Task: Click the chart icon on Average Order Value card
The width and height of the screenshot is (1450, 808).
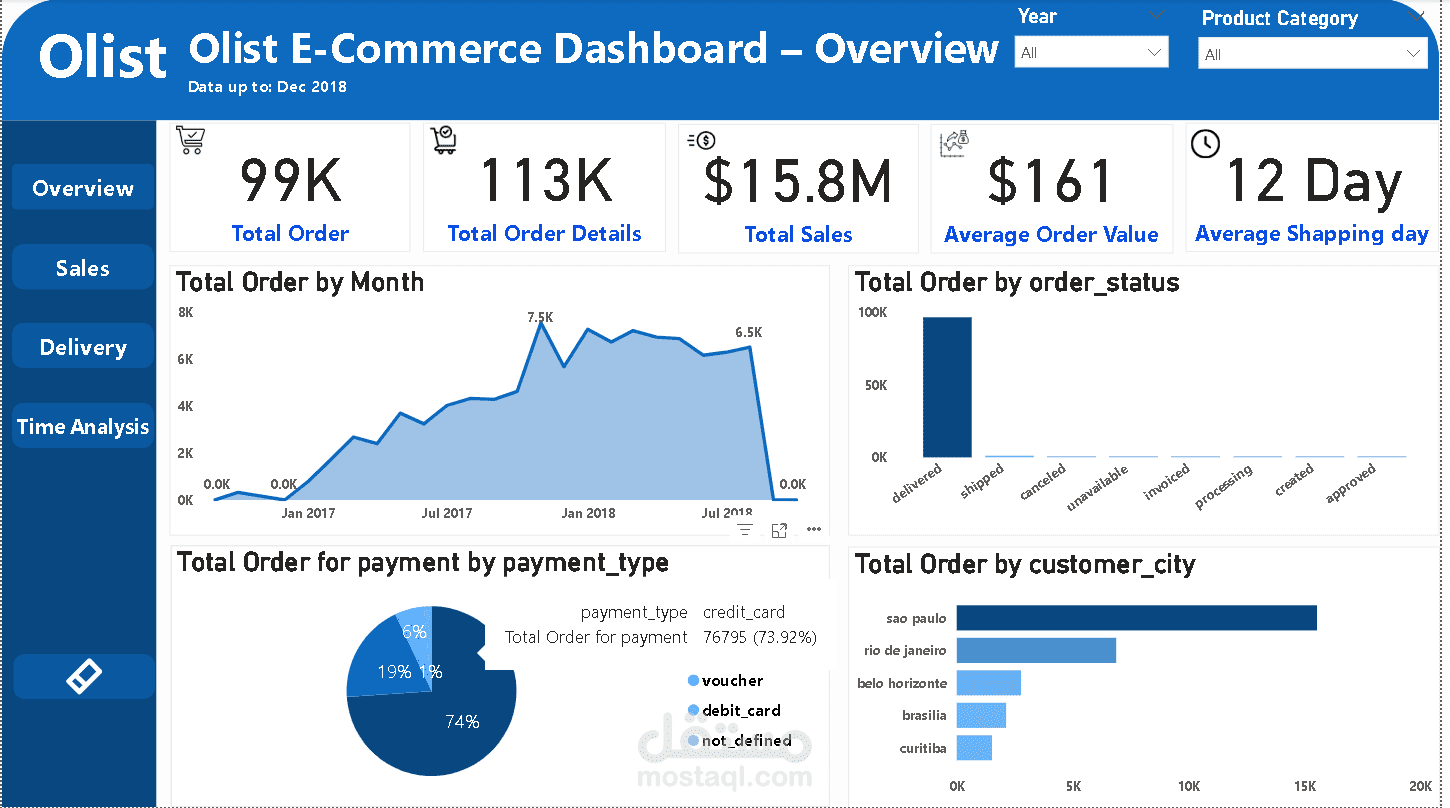Action: 954,143
